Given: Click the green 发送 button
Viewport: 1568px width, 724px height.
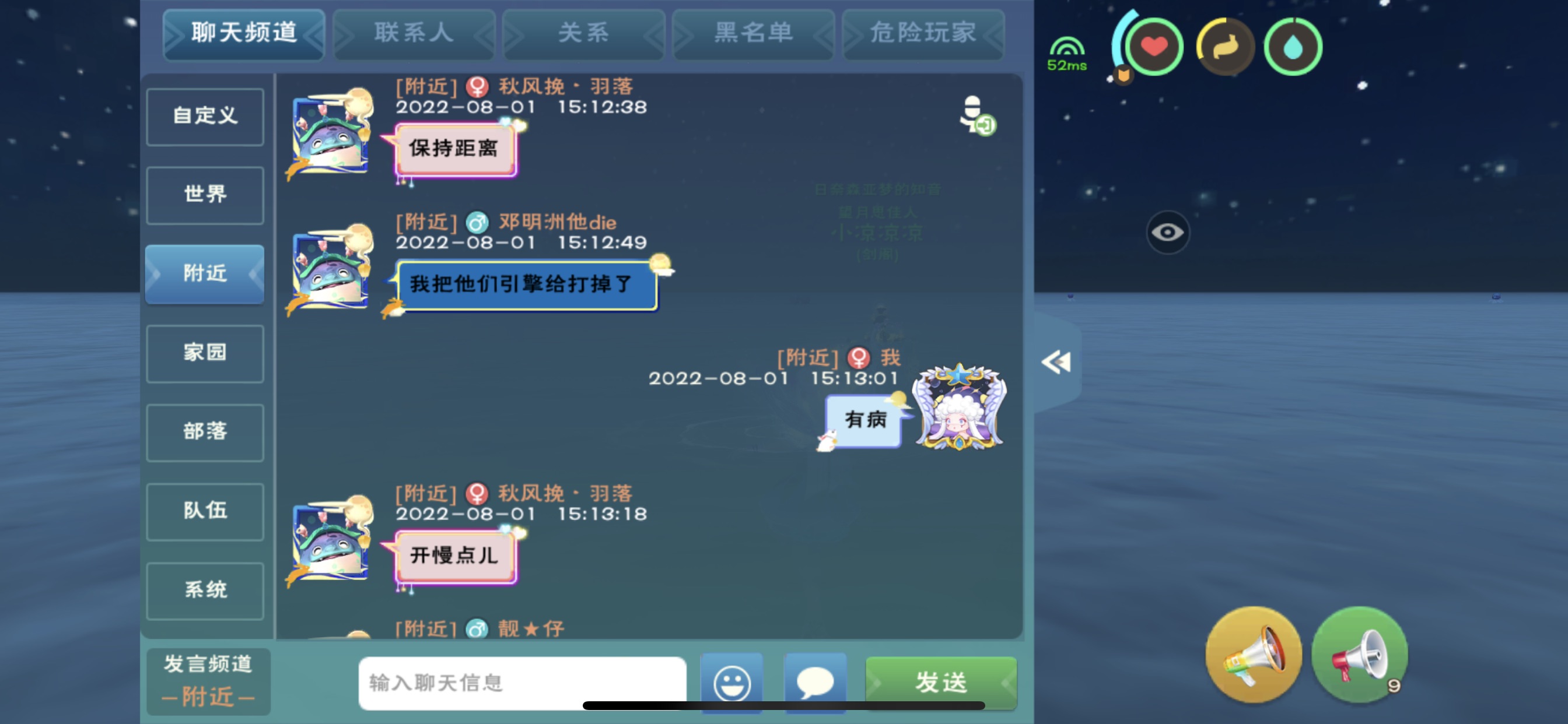Looking at the screenshot, I should click(x=941, y=683).
